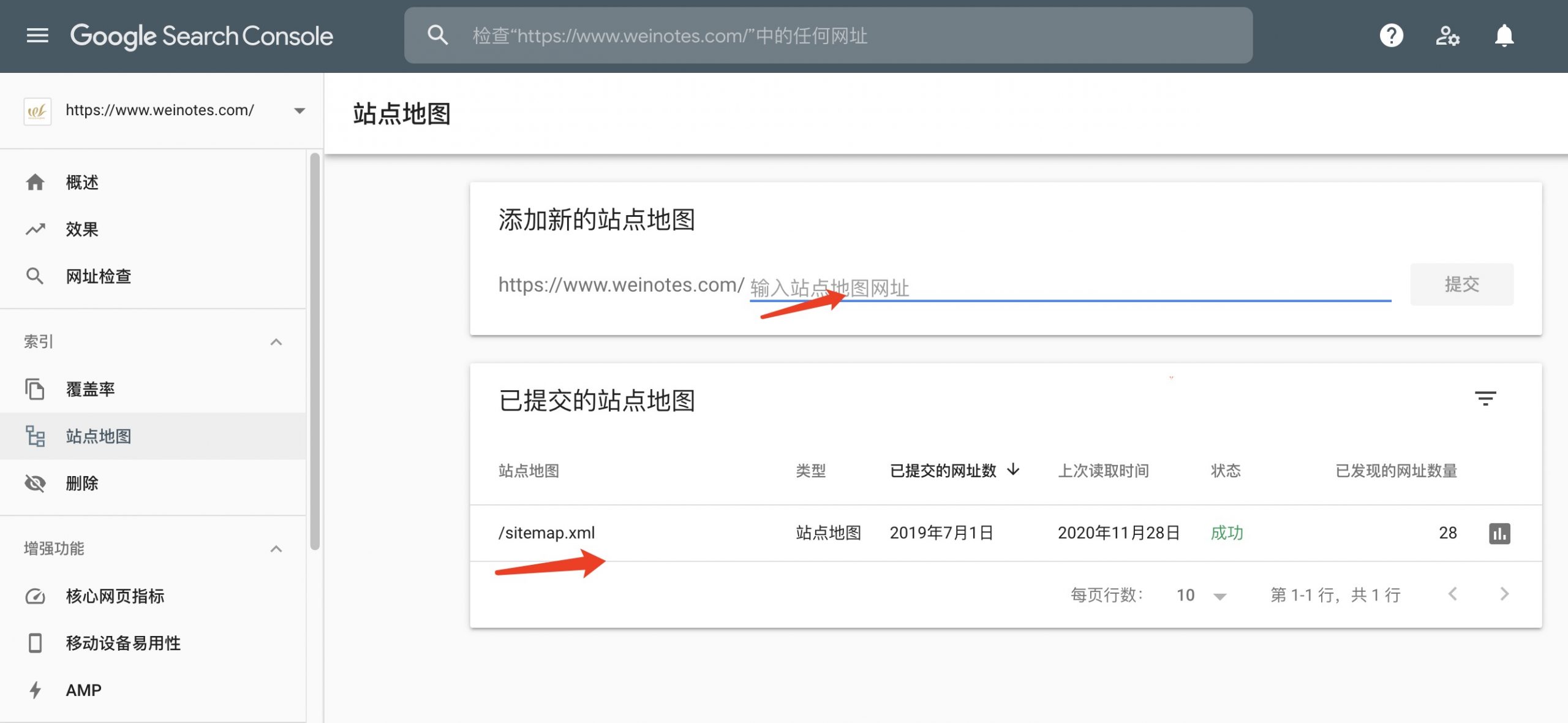
Task: Click the 移动设备易用性 phone icon
Action: click(x=35, y=643)
